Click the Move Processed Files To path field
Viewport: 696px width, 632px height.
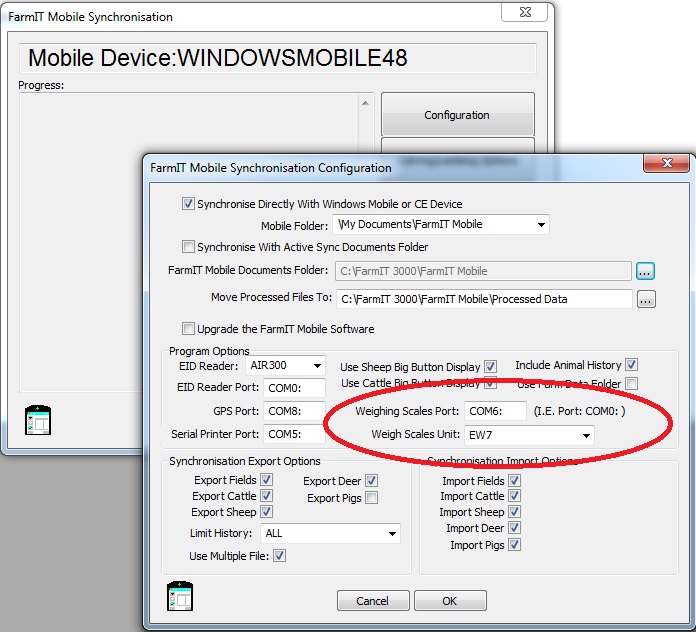[484, 299]
